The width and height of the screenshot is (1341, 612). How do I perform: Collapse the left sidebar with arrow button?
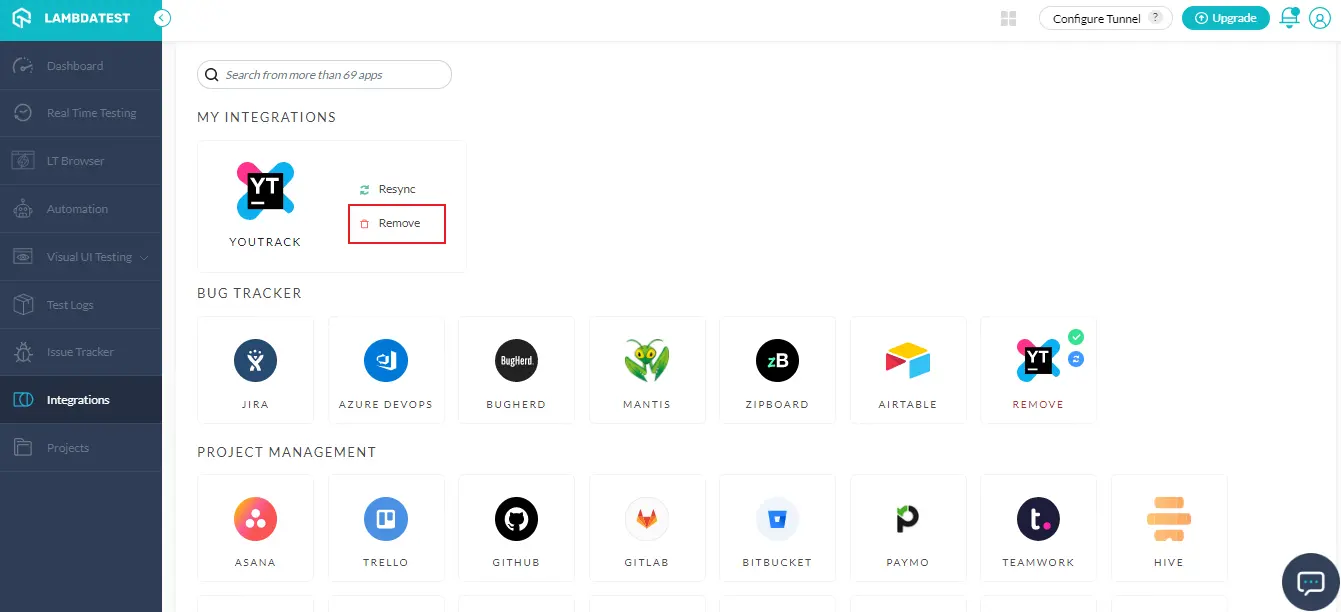coord(162,18)
